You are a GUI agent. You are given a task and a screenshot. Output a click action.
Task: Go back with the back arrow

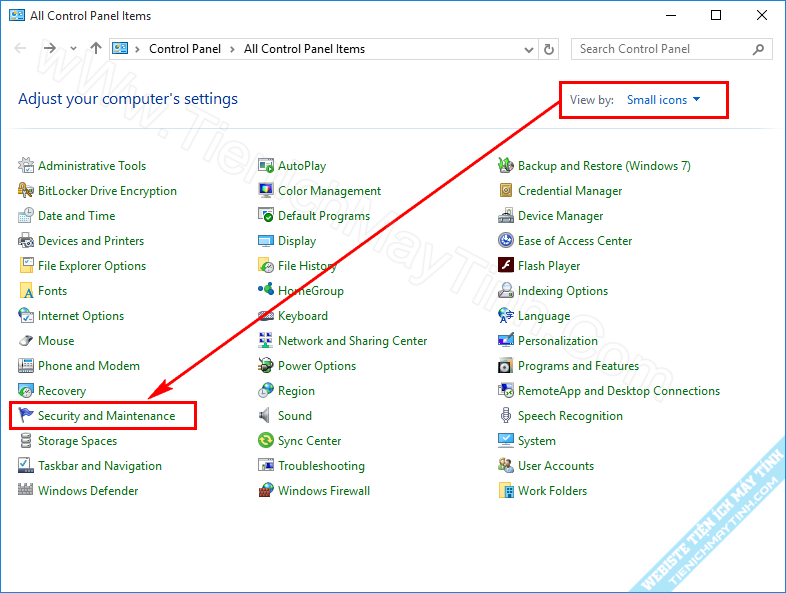click(20, 48)
